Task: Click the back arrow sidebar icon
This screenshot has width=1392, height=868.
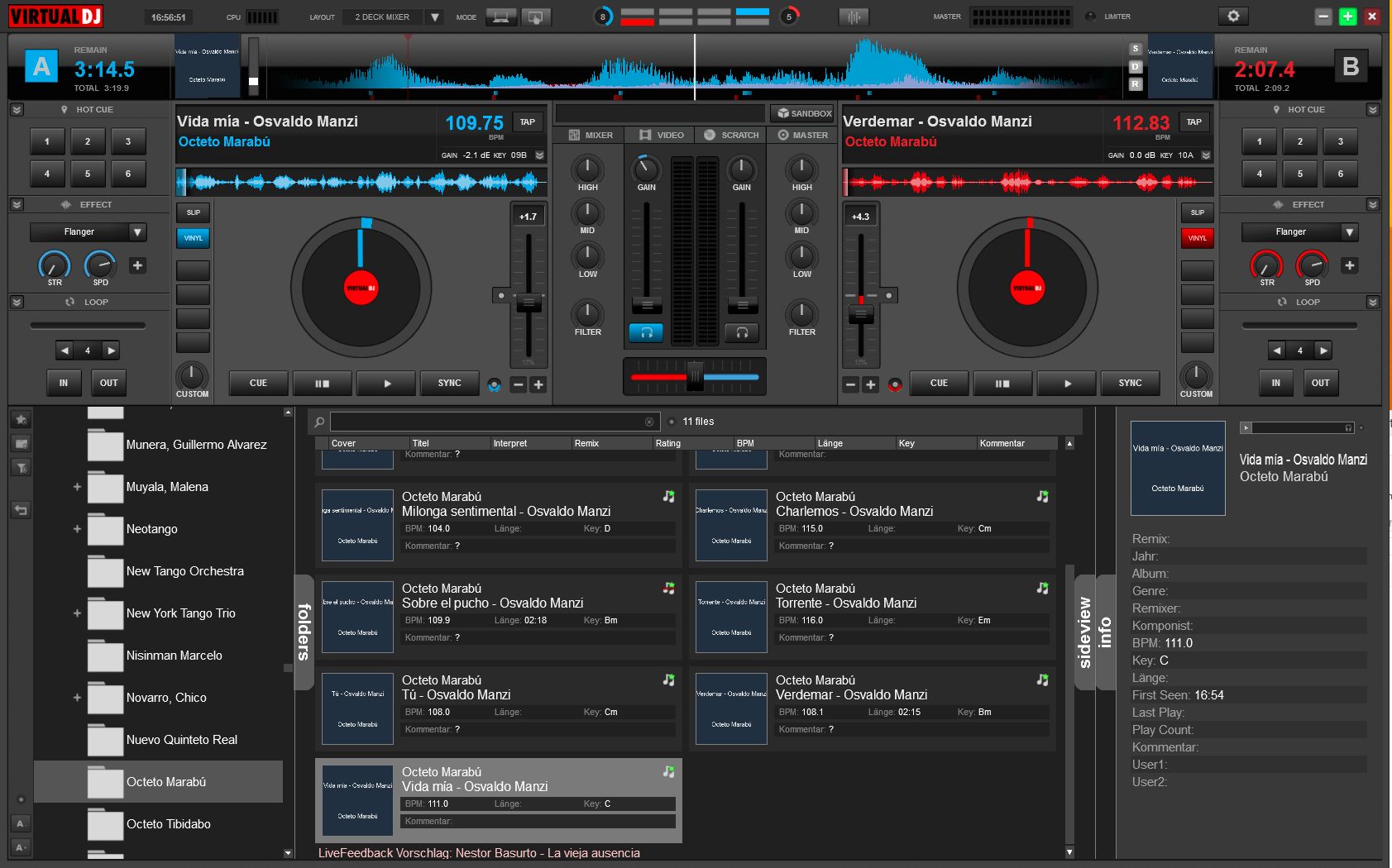Action: click(x=22, y=510)
